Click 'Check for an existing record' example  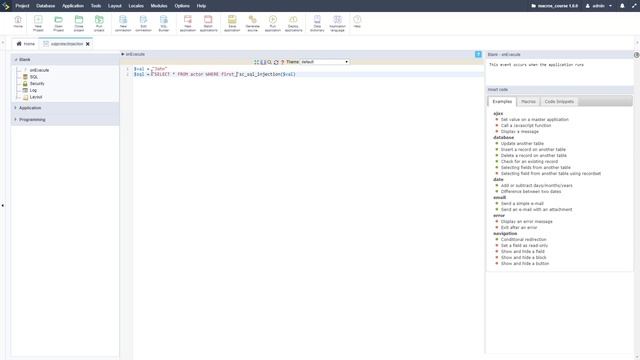(x=529, y=162)
